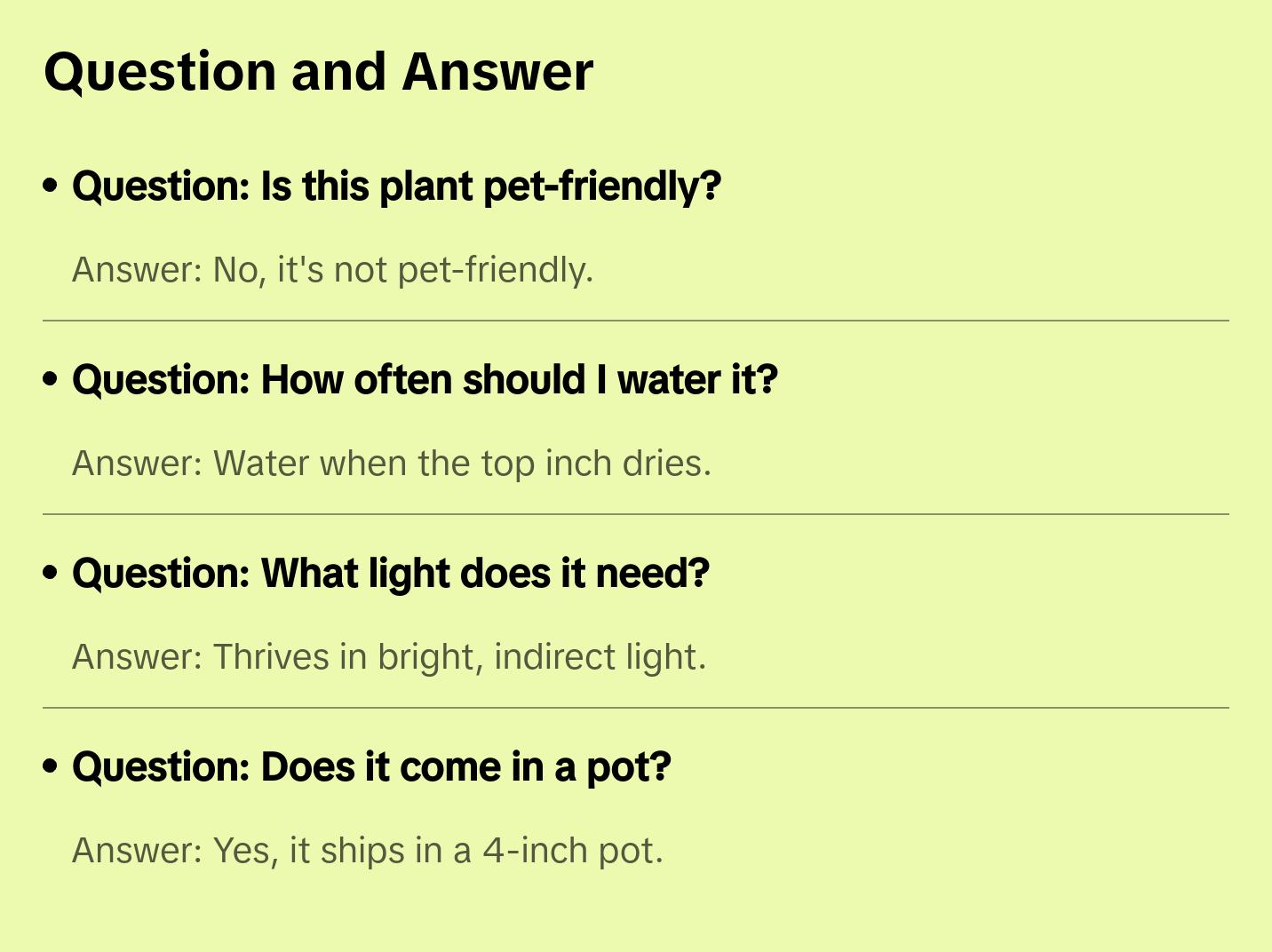Expand "How often should I water it?" question
The image size is (1272, 952).
click(425, 380)
